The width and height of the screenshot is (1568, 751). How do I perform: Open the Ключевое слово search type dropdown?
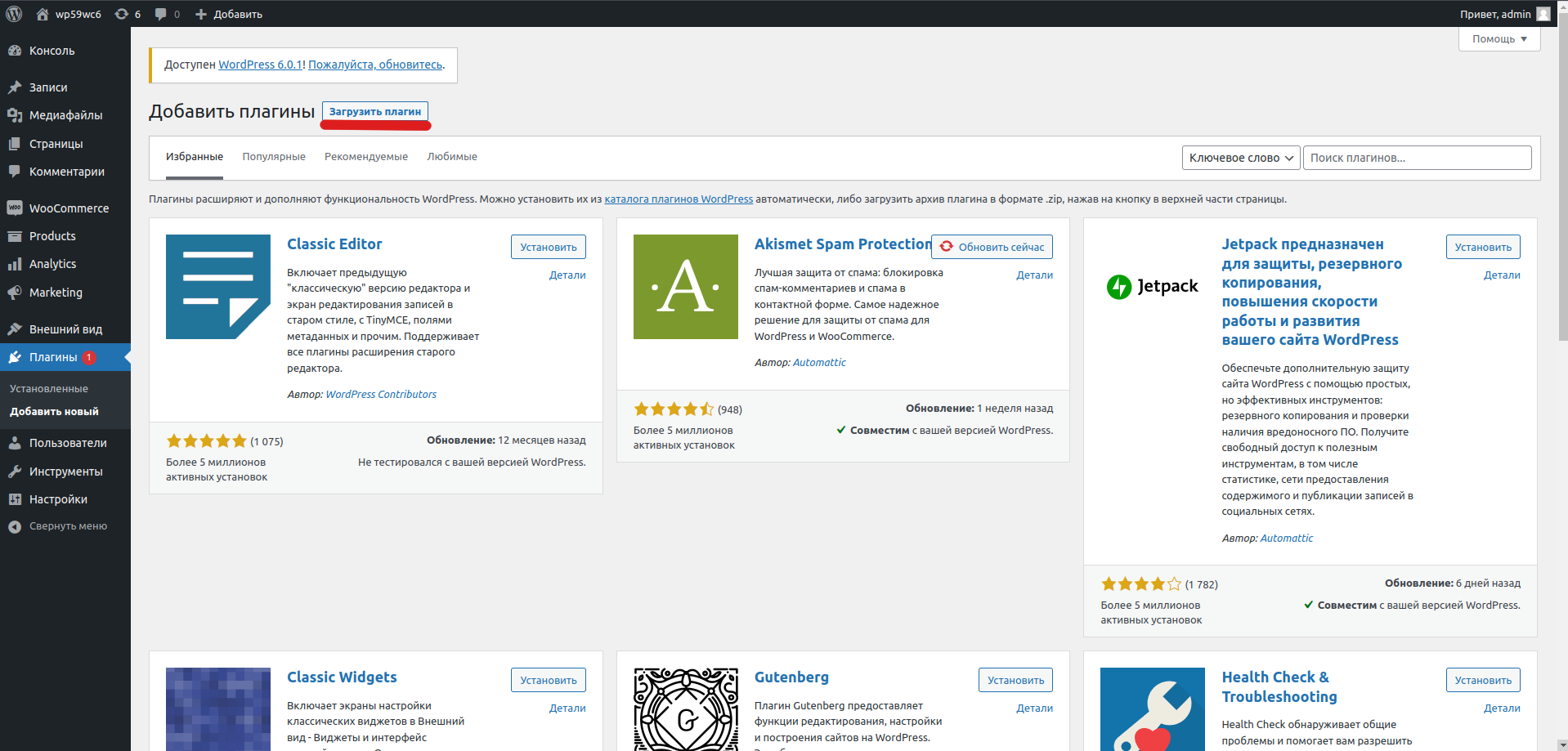[1240, 158]
